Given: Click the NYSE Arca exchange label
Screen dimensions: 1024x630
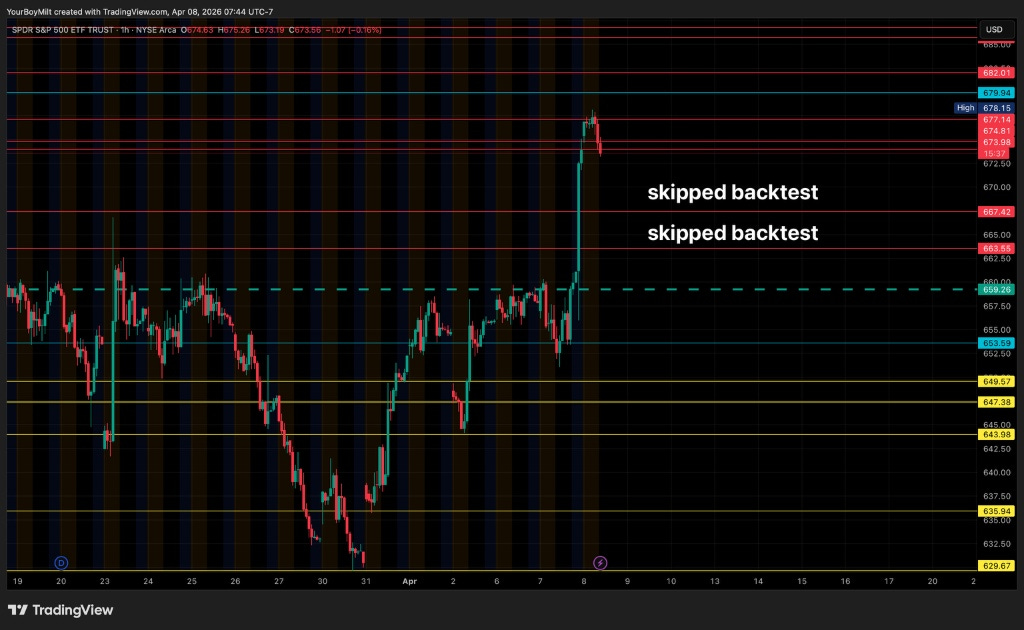Looking at the screenshot, I should click(156, 30).
